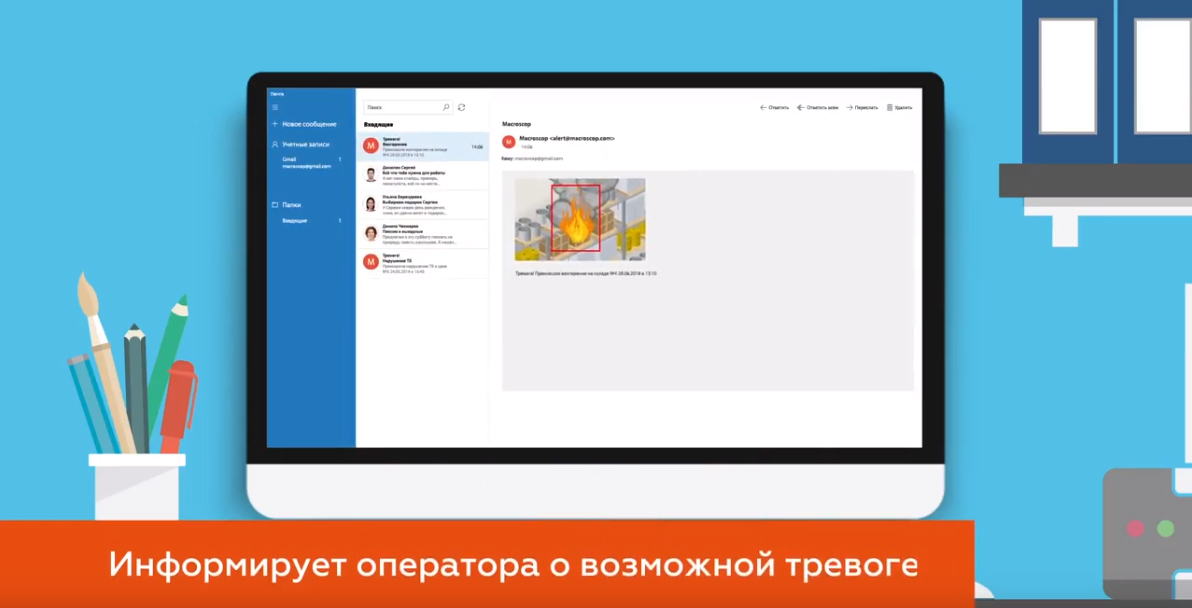The height and width of the screenshot is (608, 1192).
Task: Select the Gmail account in sidebar
Action: [x=304, y=162]
